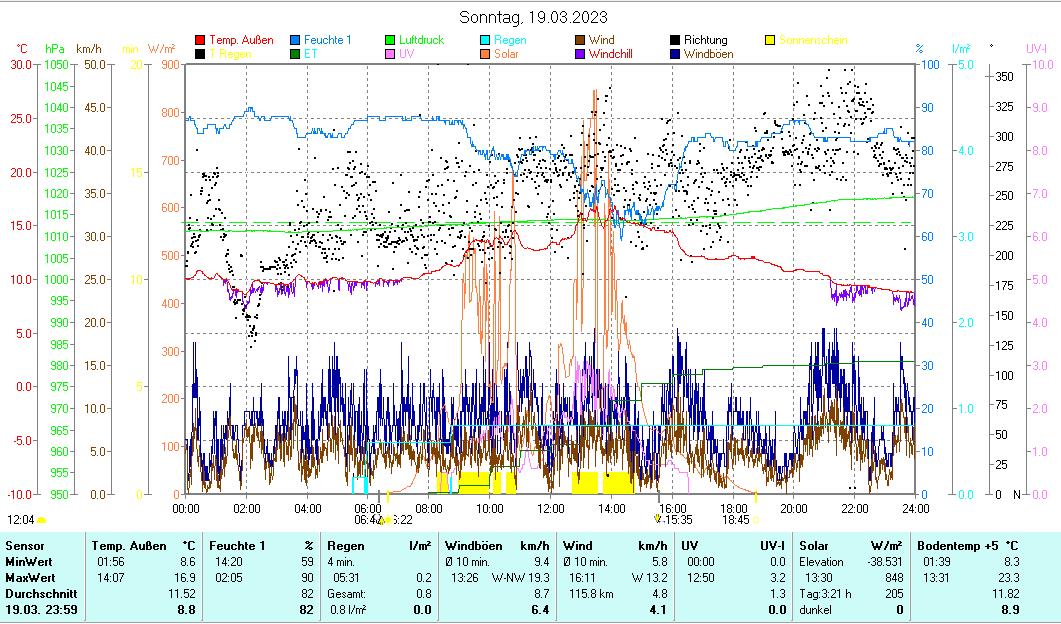Click the pink UV legend label
Screen dimensions: 1061x624
click(406, 54)
